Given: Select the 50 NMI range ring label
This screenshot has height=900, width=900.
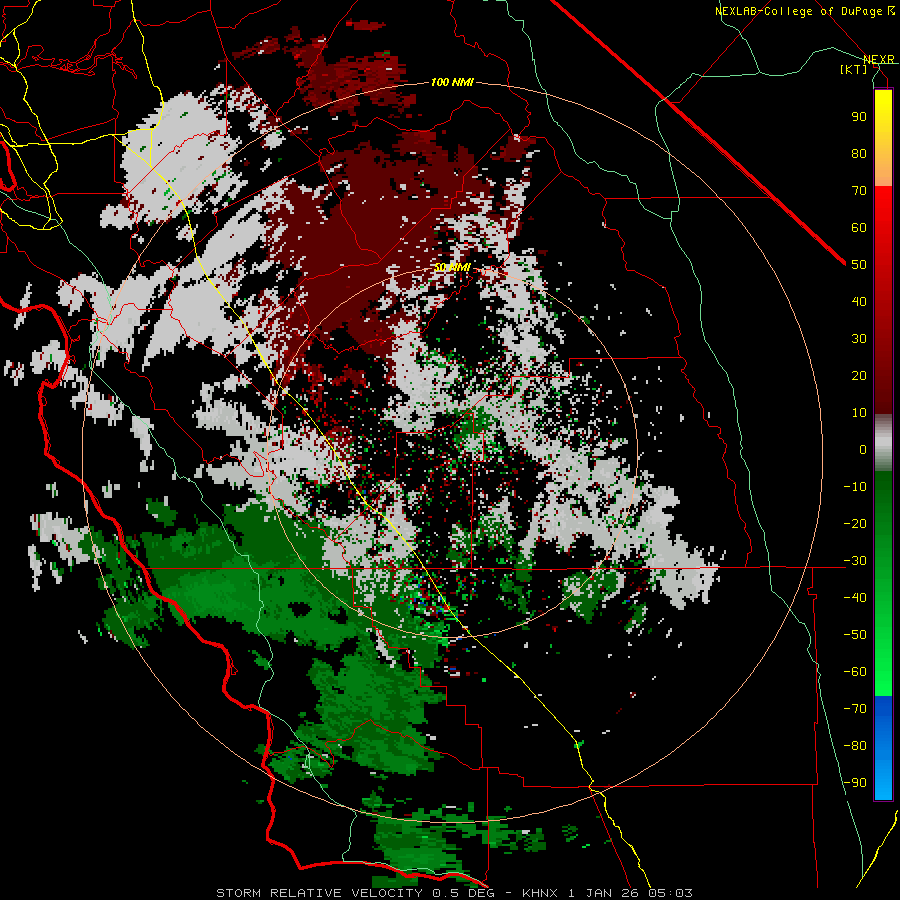Looking at the screenshot, I should (452, 267).
